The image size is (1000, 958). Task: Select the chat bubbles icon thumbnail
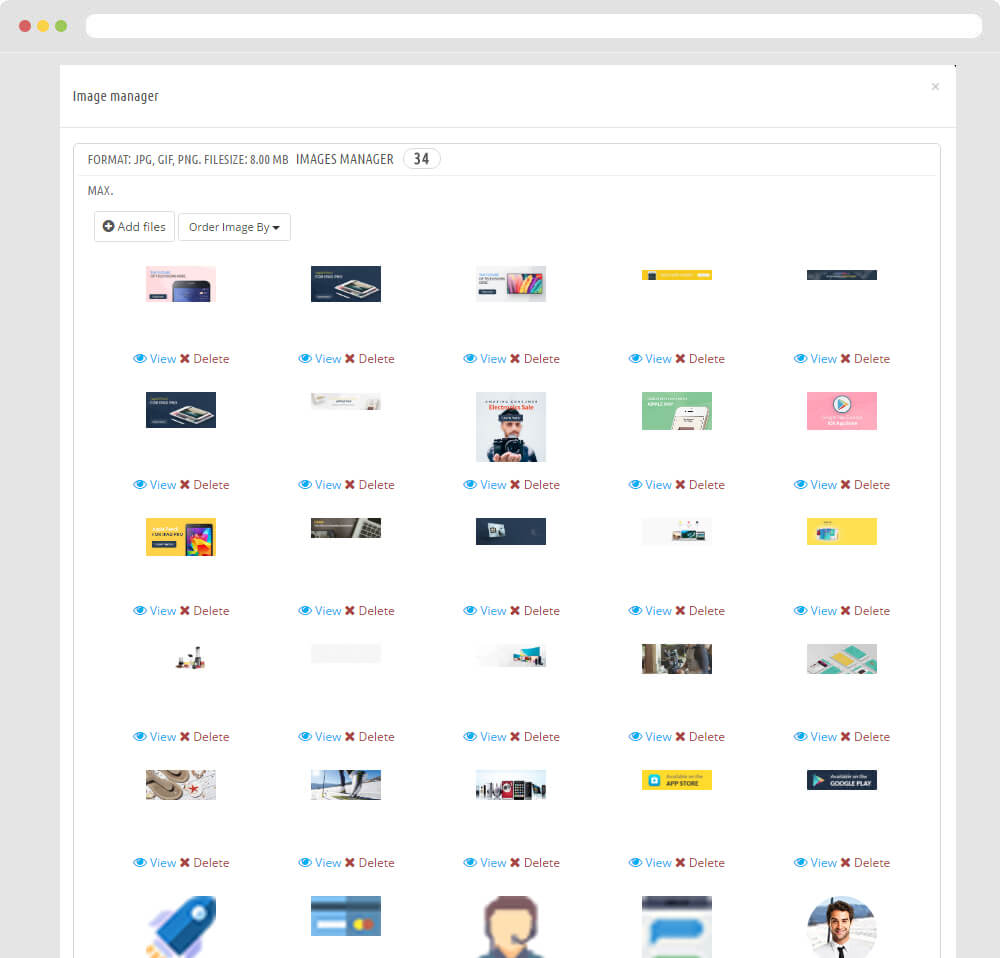click(676, 927)
